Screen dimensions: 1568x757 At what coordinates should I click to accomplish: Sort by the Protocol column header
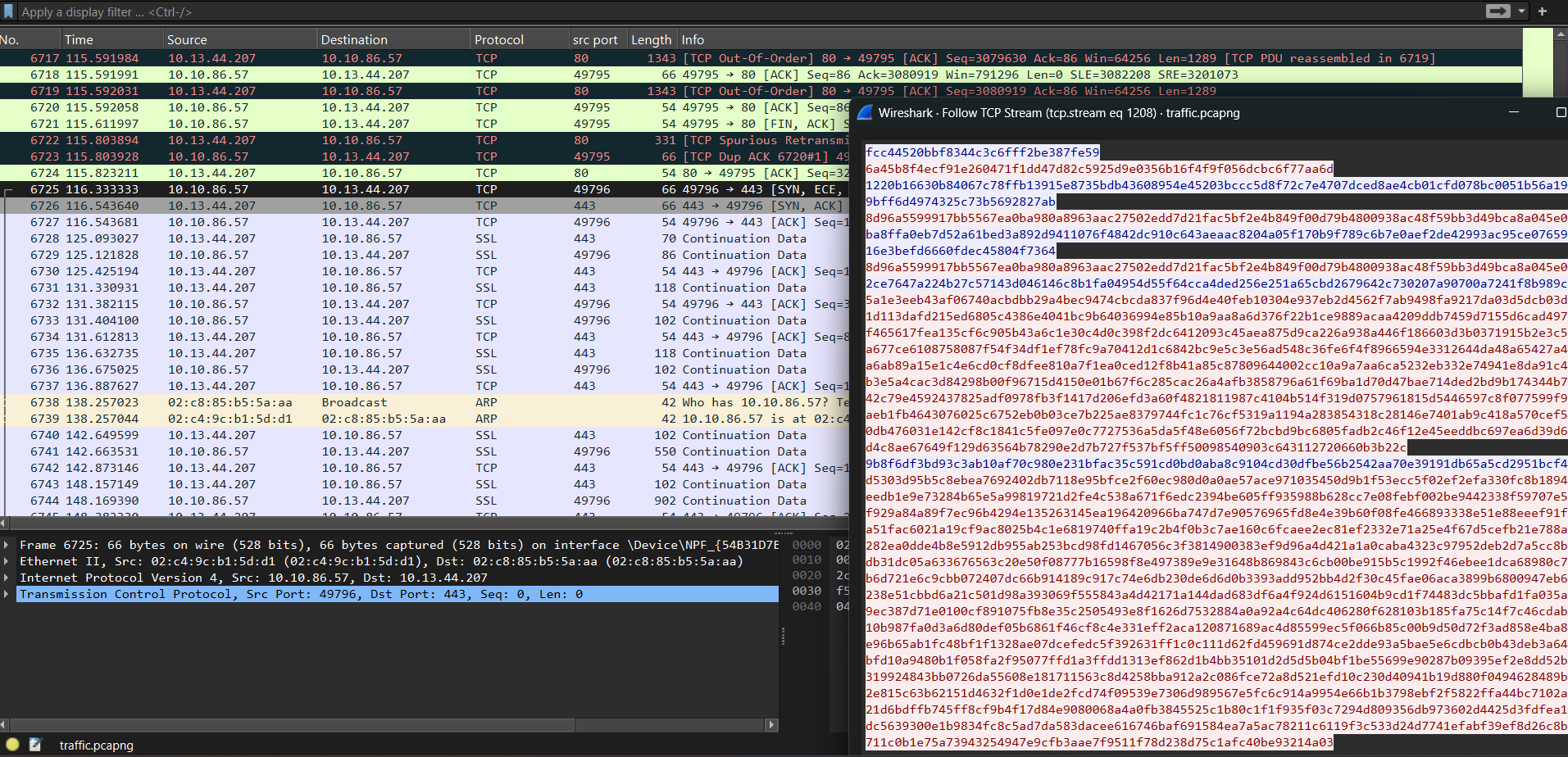[498, 39]
